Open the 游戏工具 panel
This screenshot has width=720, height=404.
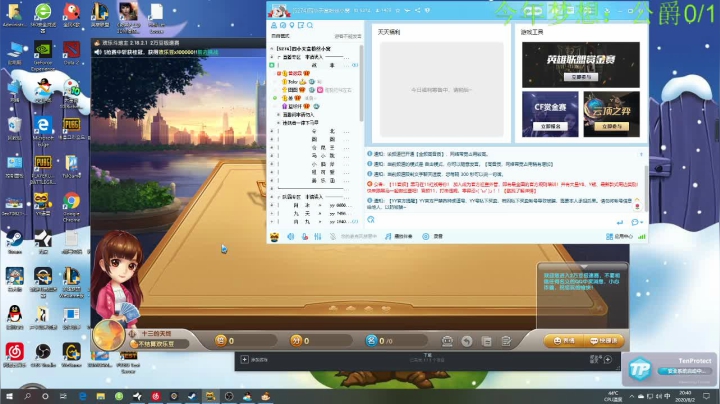532,32
